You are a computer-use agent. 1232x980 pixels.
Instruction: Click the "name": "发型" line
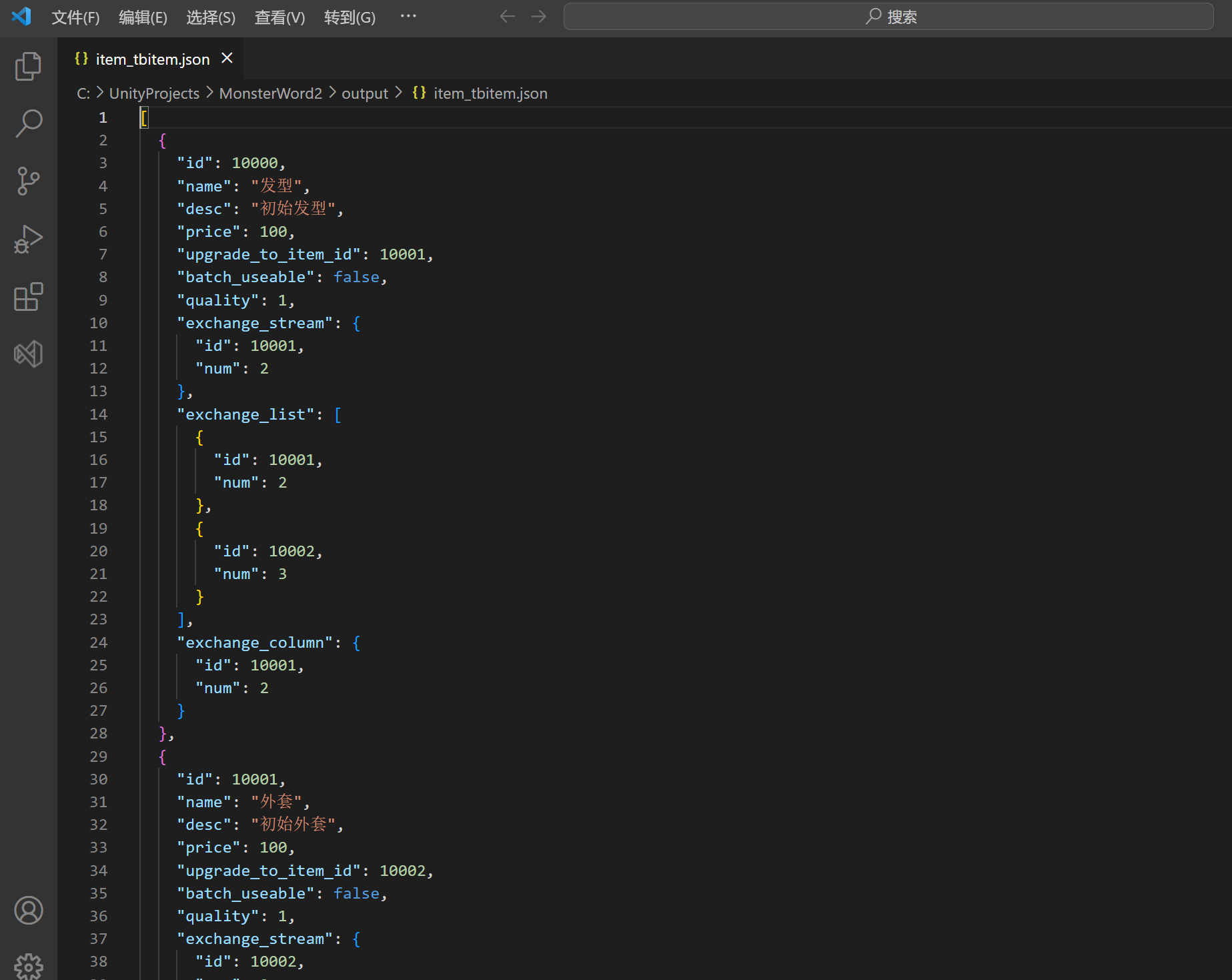pos(243,186)
